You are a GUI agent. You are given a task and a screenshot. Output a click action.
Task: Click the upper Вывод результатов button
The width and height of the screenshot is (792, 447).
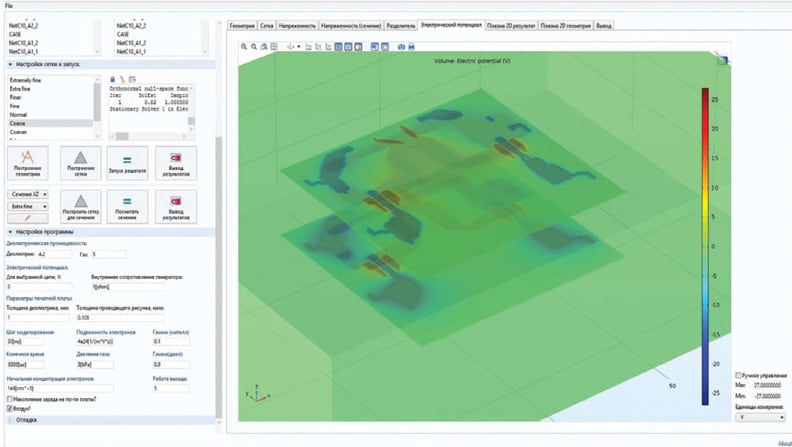pyautogui.click(x=176, y=163)
